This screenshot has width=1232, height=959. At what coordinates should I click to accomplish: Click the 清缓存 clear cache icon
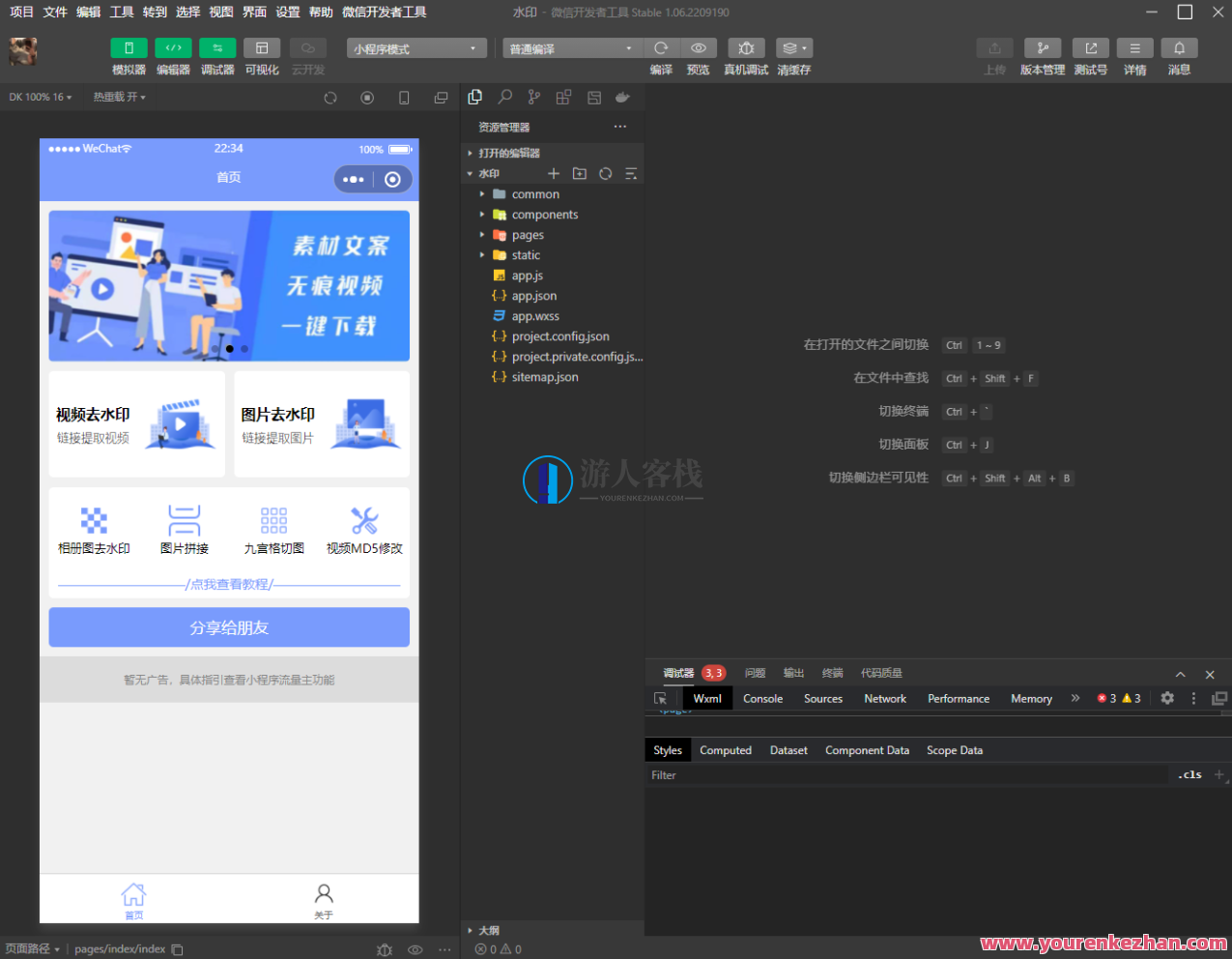(790, 47)
